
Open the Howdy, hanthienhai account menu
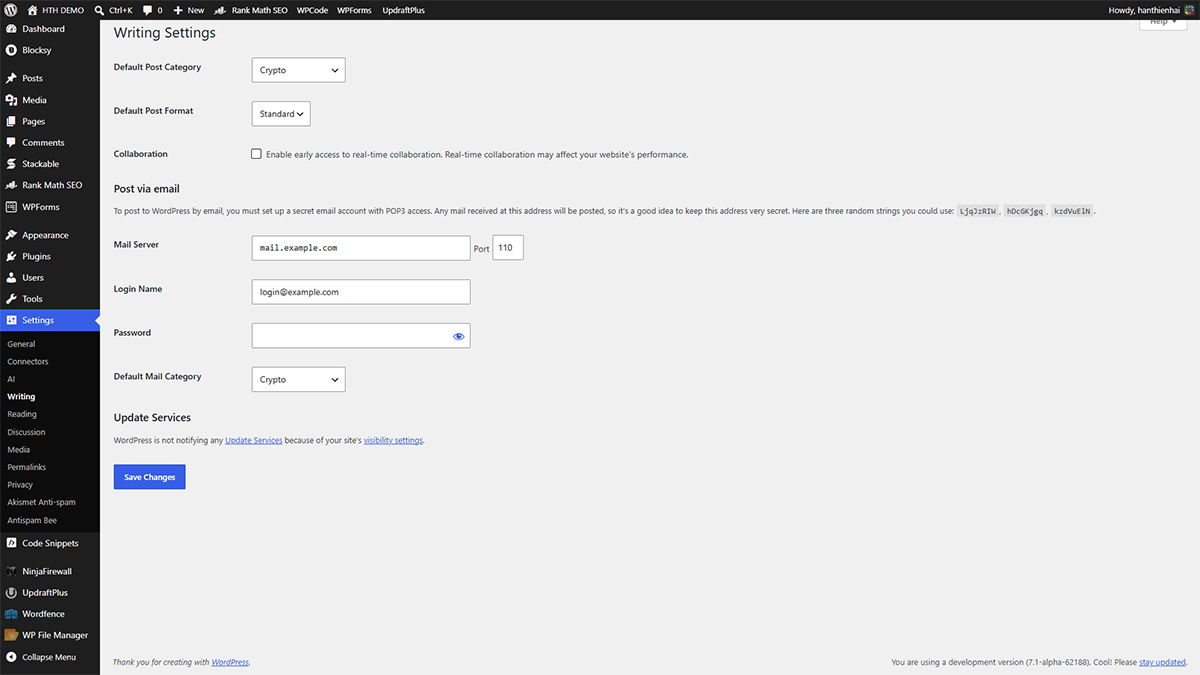tap(1150, 10)
